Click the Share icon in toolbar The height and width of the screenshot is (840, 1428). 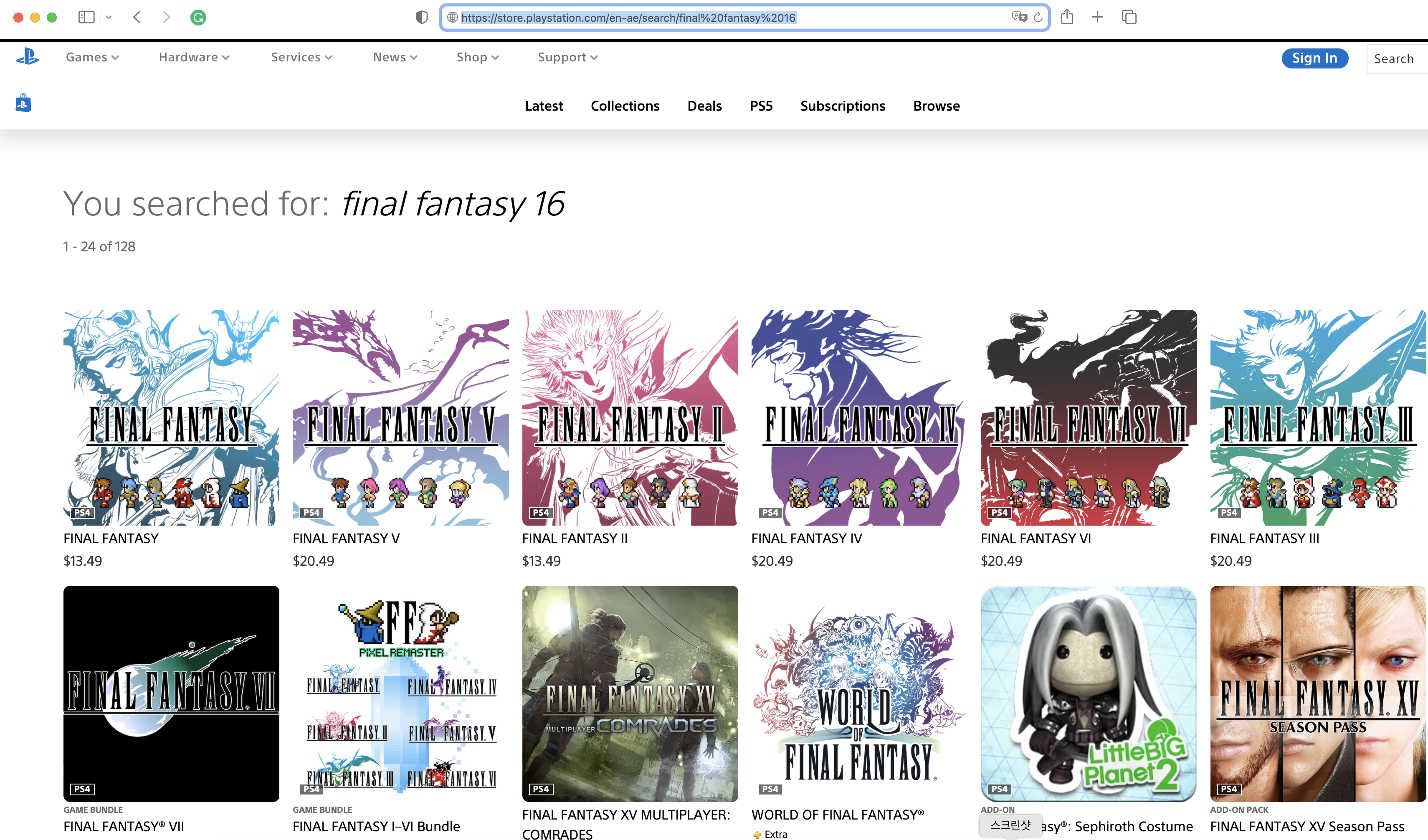pyautogui.click(x=1067, y=17)
